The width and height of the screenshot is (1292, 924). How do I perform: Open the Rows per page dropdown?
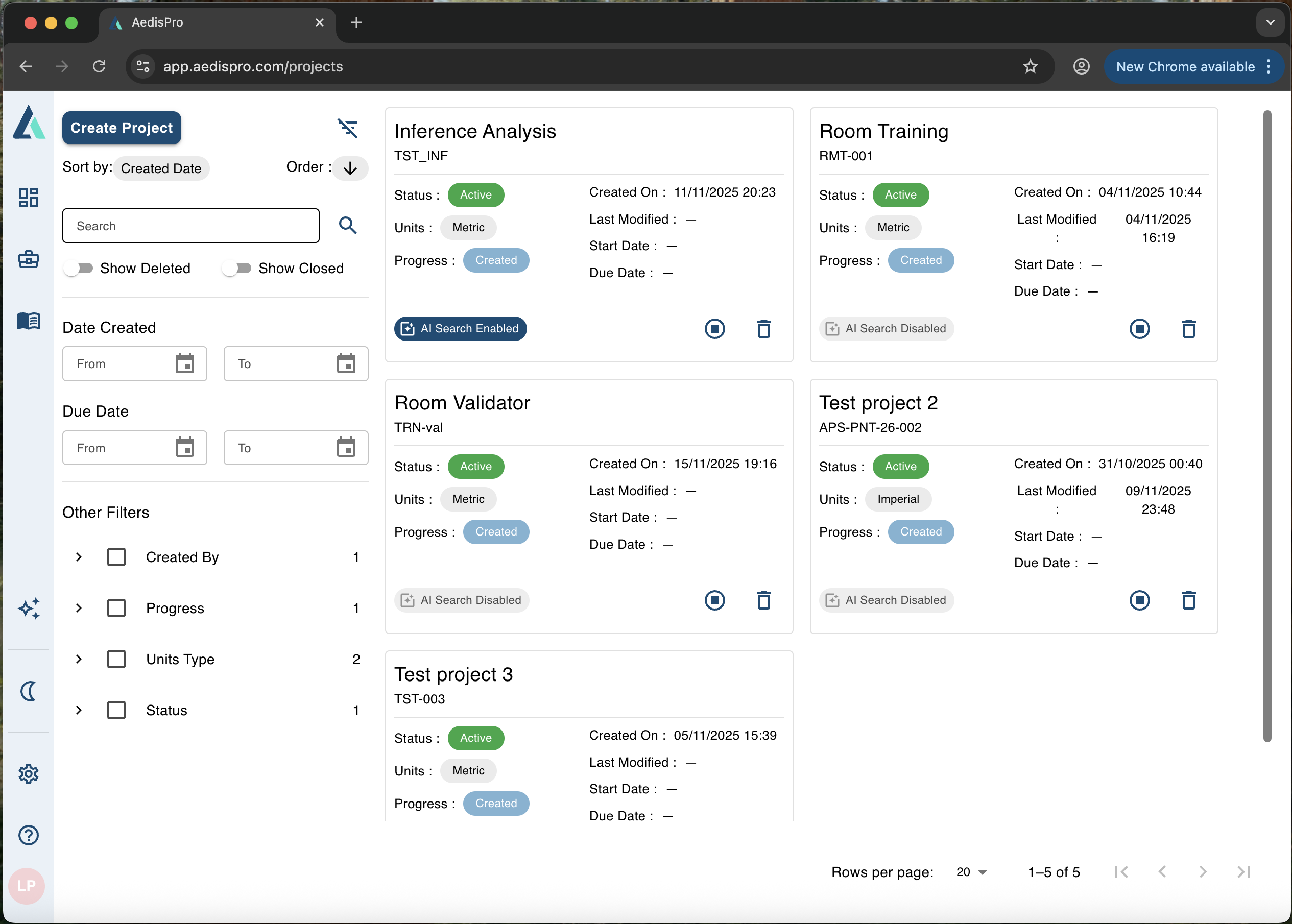point(971,871)
